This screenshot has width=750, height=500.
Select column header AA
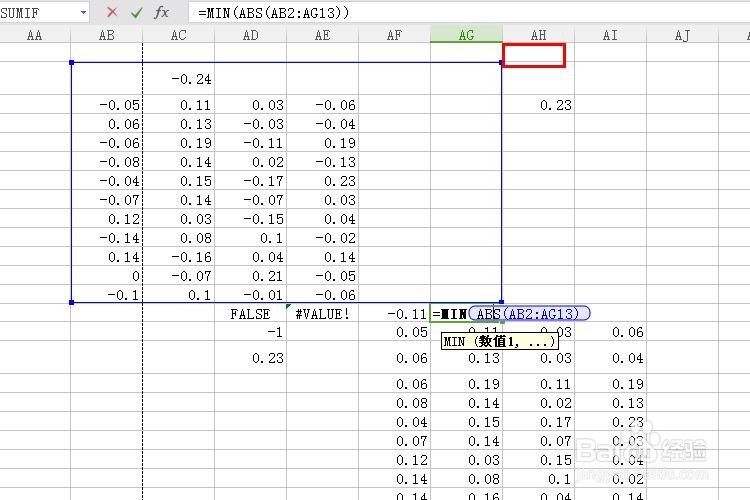(x=35, y=35)
